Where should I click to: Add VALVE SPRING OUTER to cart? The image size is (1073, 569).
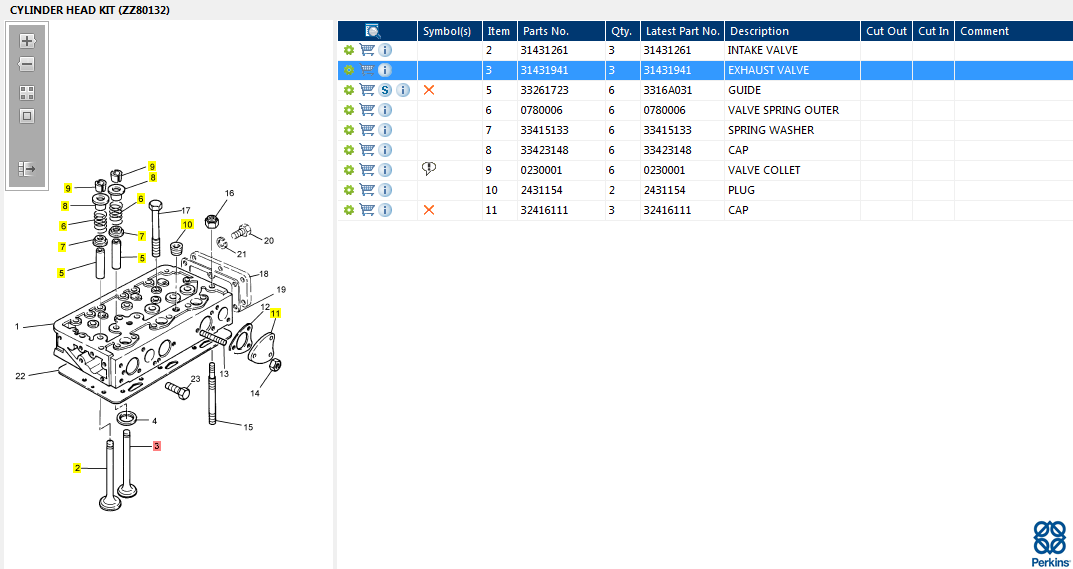tap(367, 110)
